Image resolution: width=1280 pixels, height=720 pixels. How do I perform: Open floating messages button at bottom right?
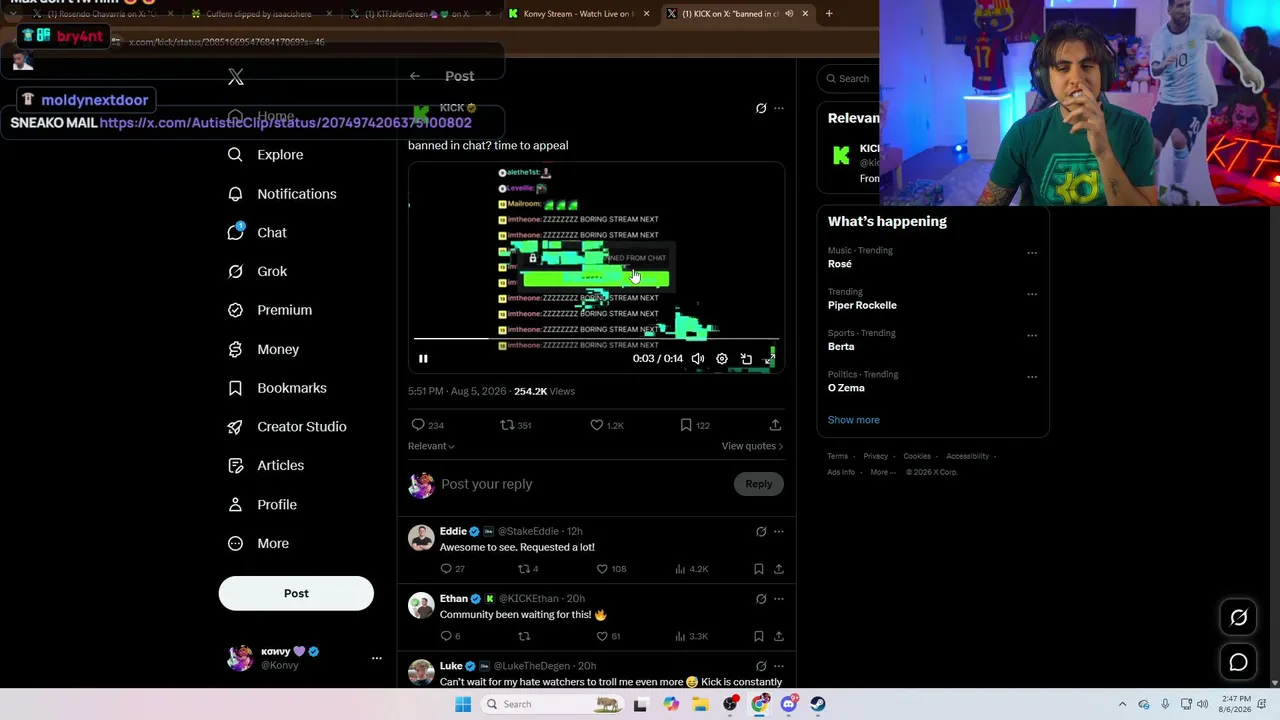(1239, 662)
